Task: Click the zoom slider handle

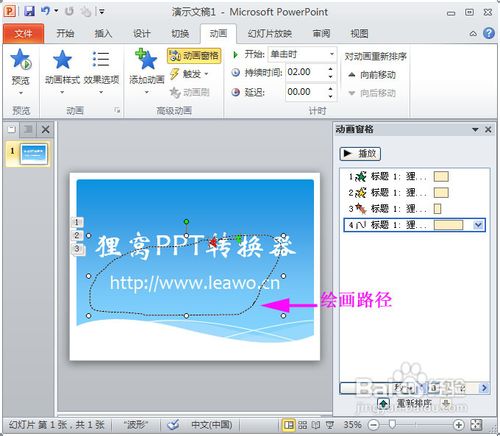Action: 392,424
